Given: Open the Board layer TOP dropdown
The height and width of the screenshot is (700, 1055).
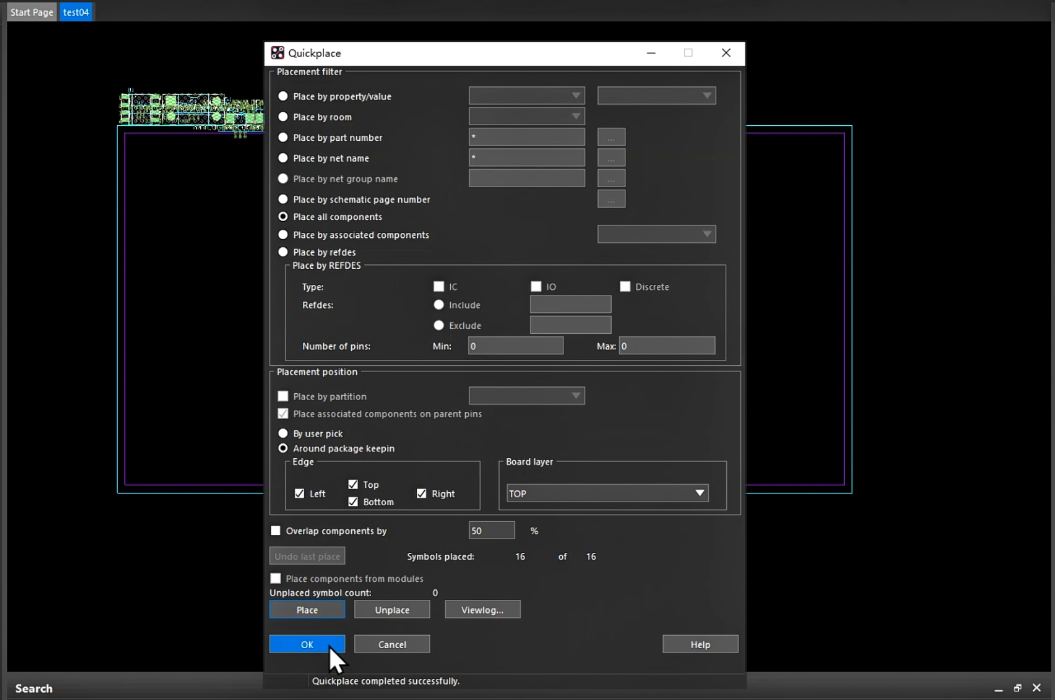Looking at the screenshot, I should pos(607,493).
